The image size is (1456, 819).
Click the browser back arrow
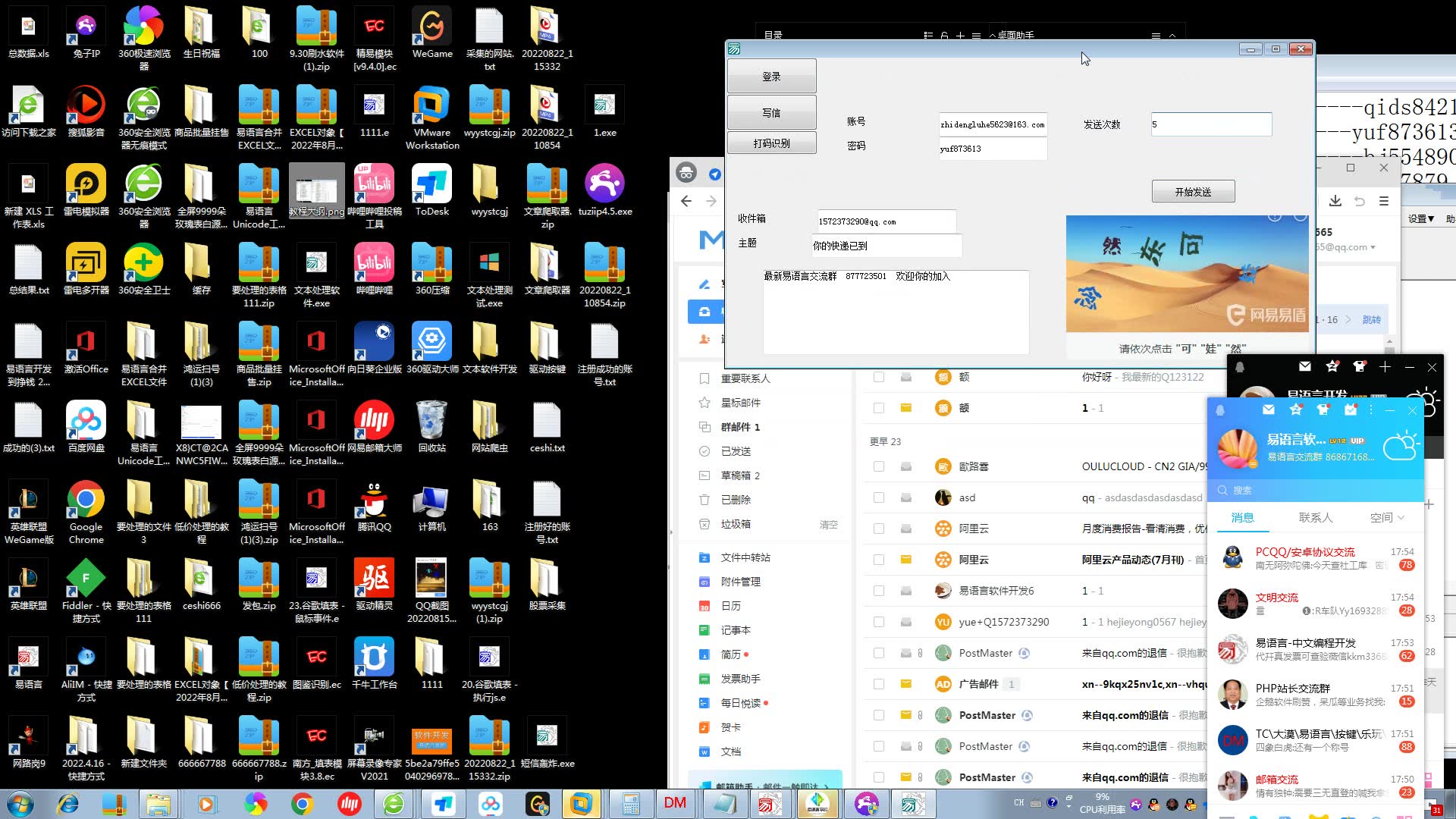[x=686, y=201]
